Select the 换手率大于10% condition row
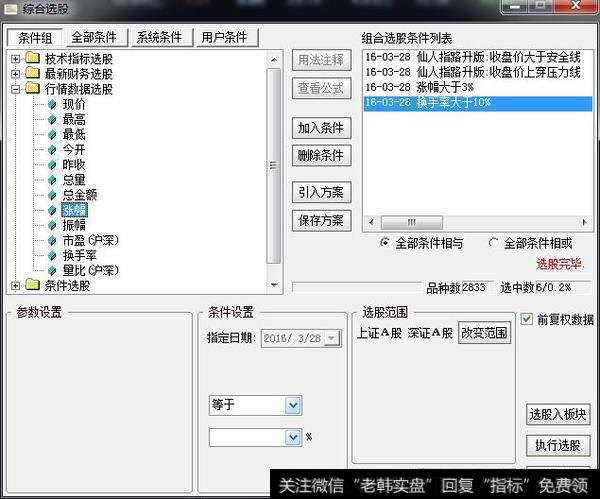 coord(478,103)
